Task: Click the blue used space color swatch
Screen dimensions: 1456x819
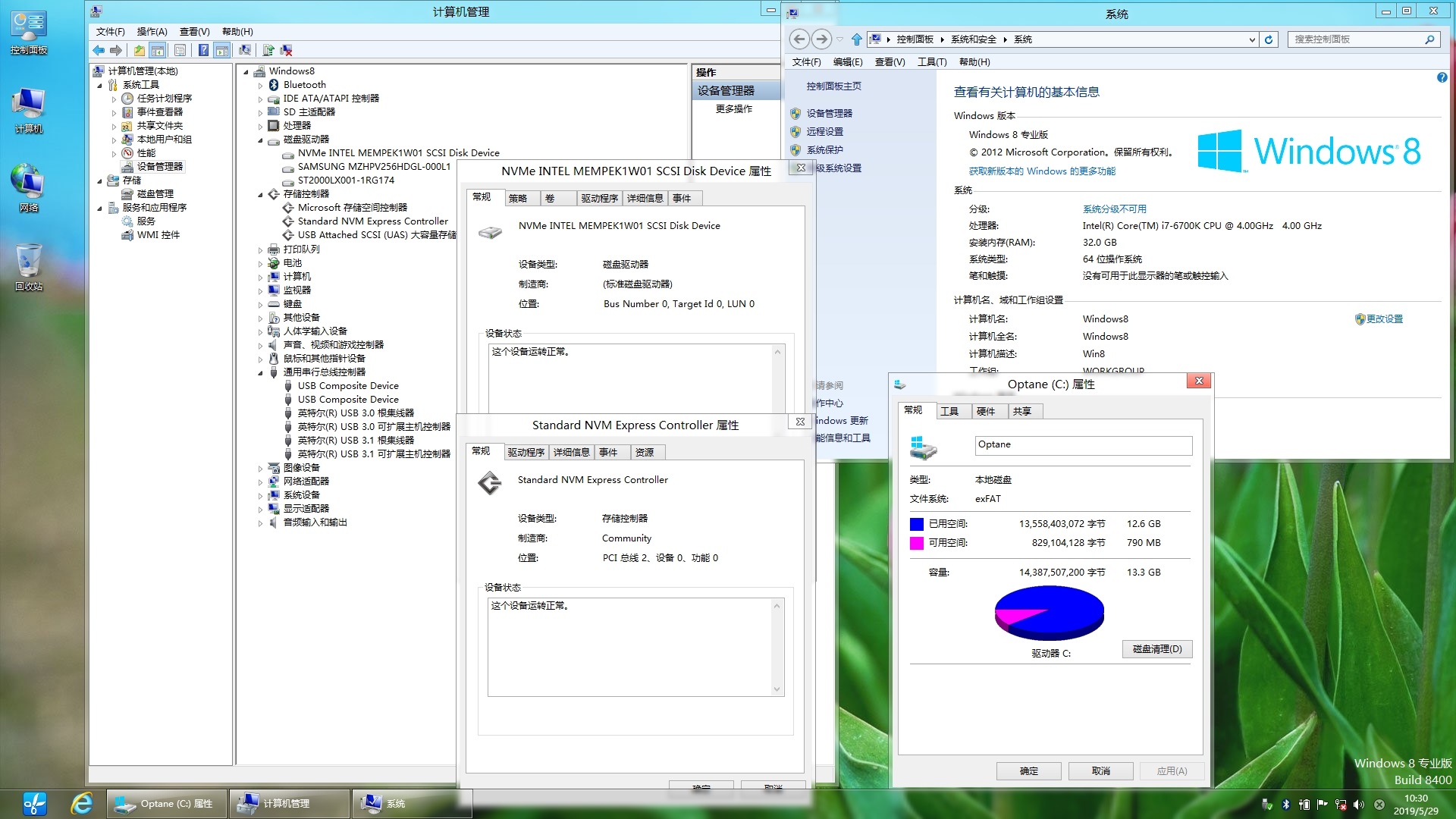Action: (917, 525)
